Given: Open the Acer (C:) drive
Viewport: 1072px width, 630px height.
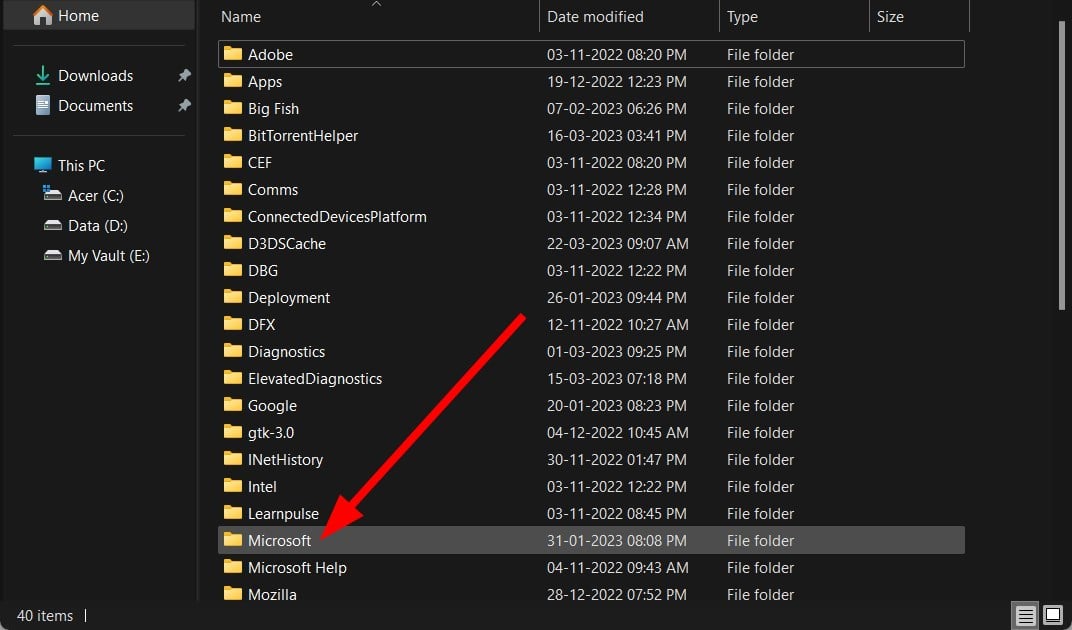Looking at the screenshot, I should pyautogui.click(x=96, y=196).
